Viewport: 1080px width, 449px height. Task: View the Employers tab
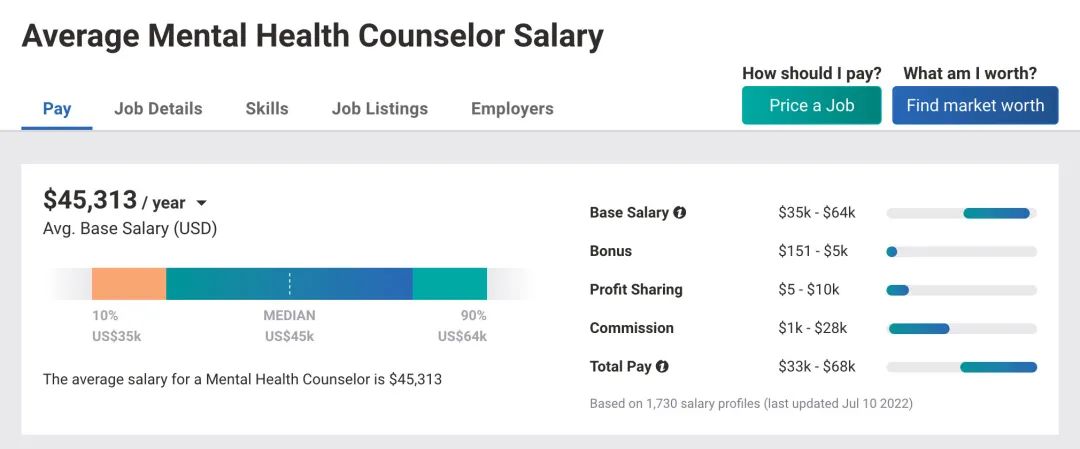coord(512,109)
